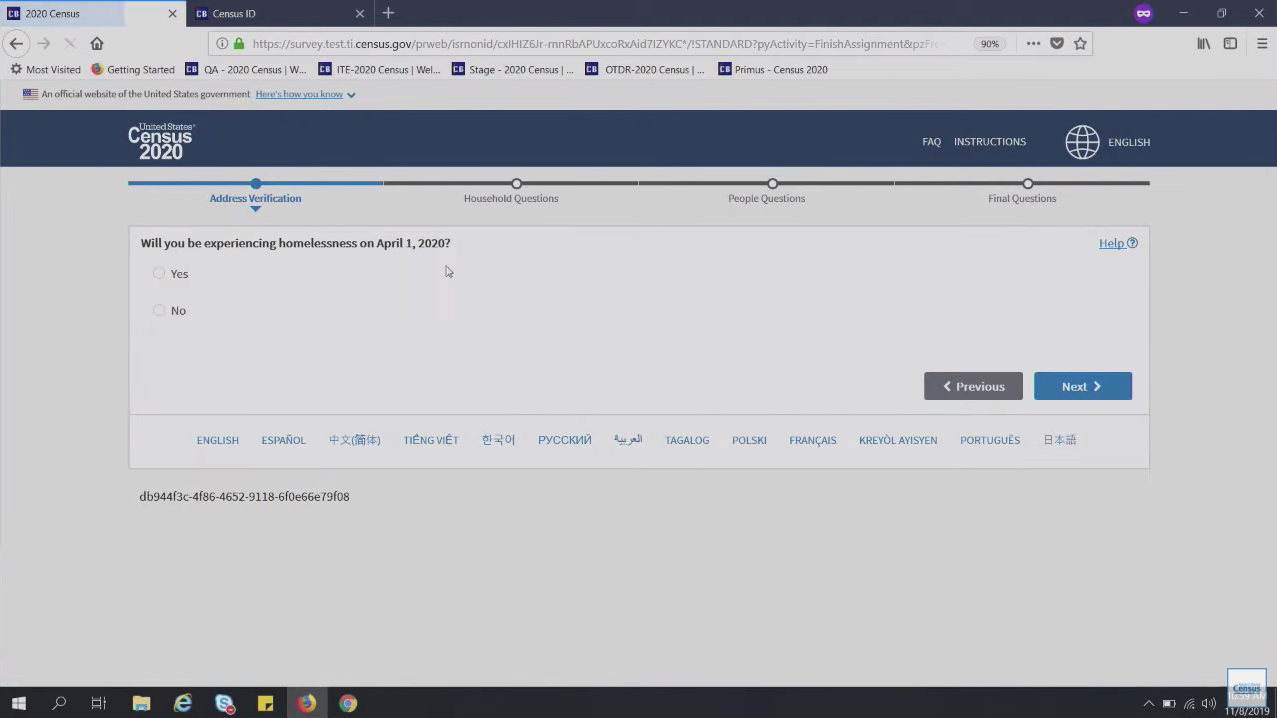Click the globe language icon
The width and height of the screenshot is (1277, 718).
[1082, 142]
